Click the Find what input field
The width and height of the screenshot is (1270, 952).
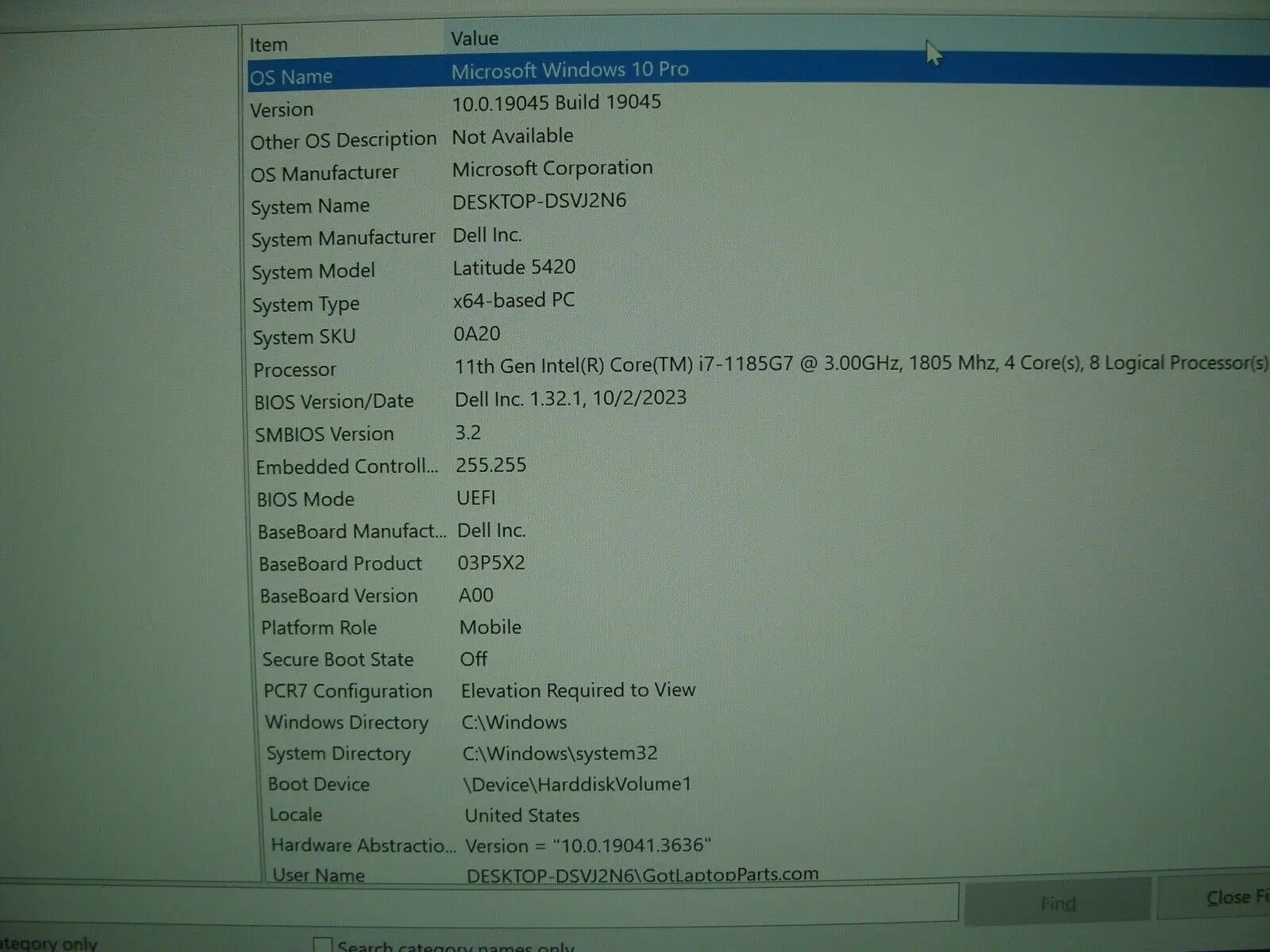tap(479, 904)
